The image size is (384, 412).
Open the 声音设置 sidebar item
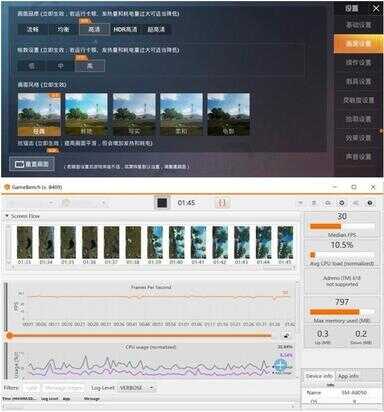(x=358, y=156)
